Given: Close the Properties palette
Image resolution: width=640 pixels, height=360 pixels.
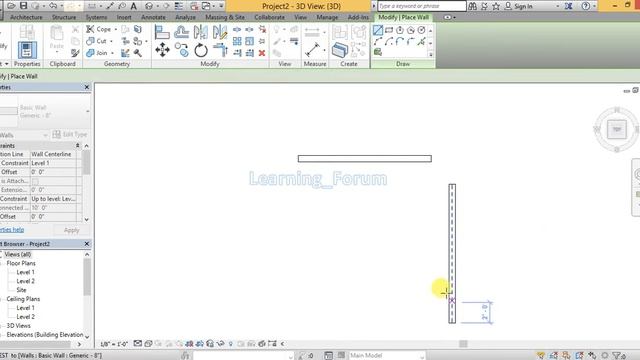Looking at the screenshot, I should pos(87,87).
